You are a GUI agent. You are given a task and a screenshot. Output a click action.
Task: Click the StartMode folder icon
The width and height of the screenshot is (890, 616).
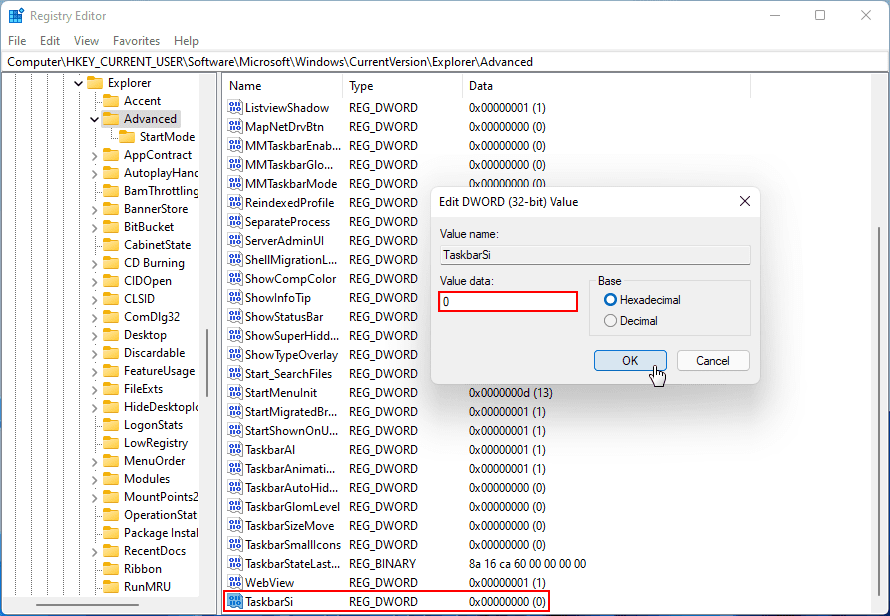tap(127, 137)
